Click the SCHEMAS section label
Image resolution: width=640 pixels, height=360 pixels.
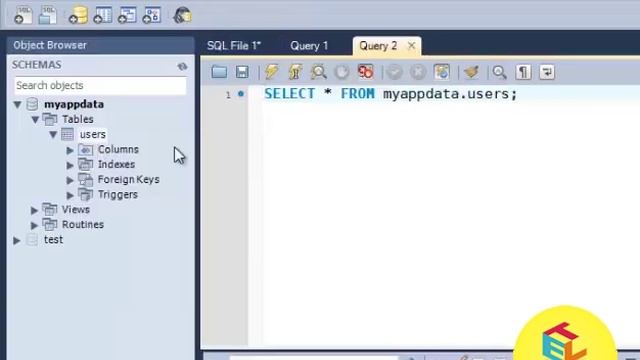pyautogui.click(x=37, y=65)
